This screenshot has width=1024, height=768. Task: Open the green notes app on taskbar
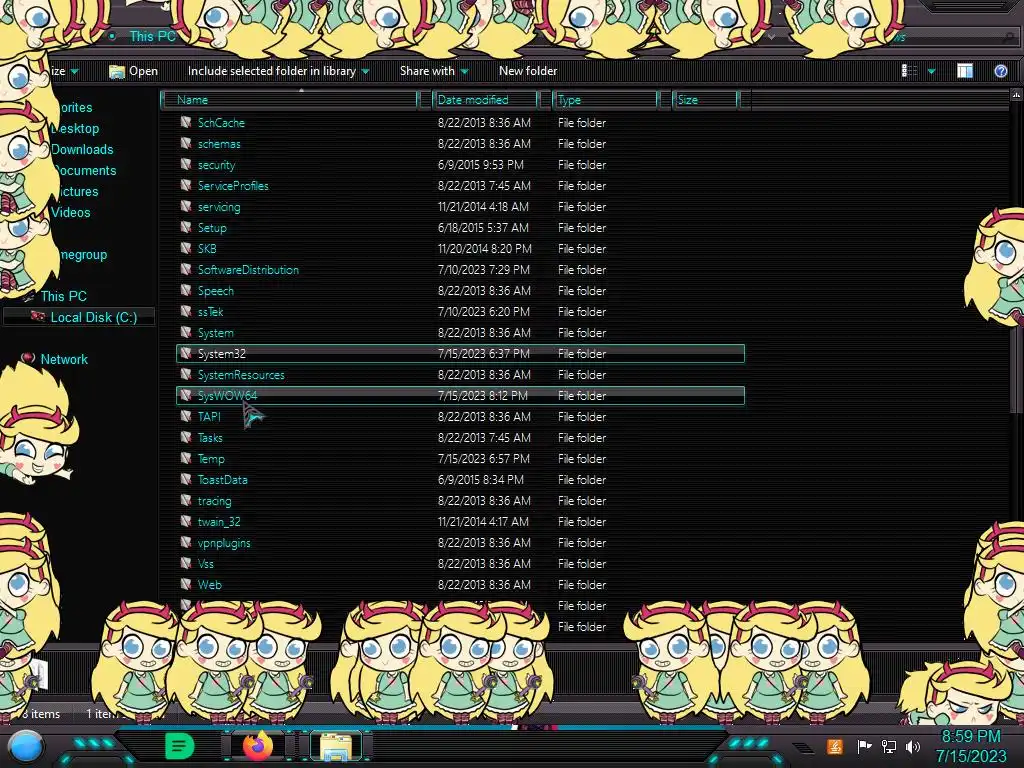(x=180, y=746)
